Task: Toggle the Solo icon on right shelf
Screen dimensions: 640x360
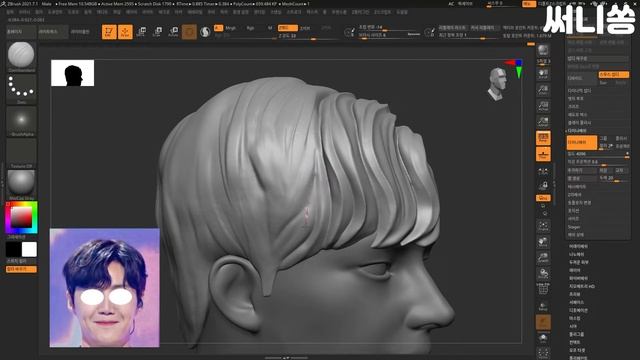Action: [x=543, y=338]
